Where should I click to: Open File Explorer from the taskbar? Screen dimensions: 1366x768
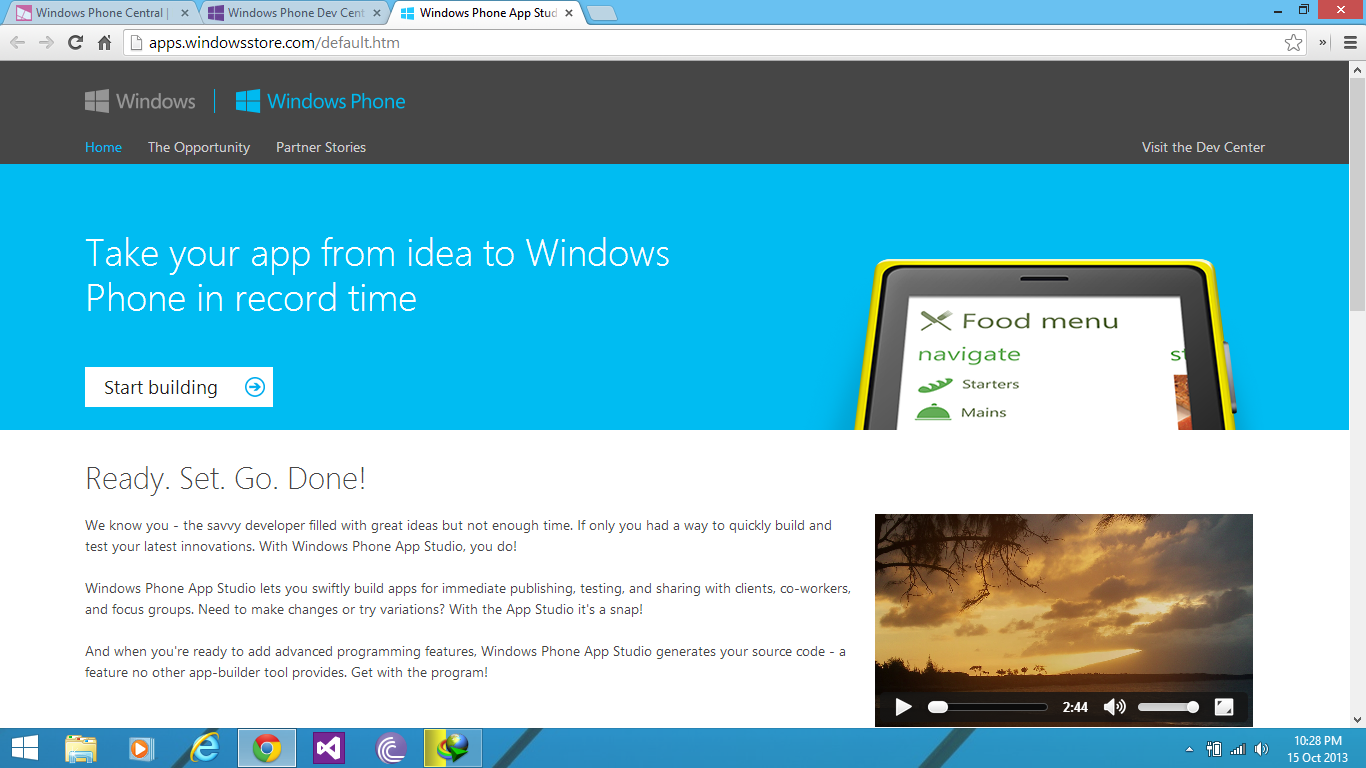pyautogui.click(x=81, y=748)
